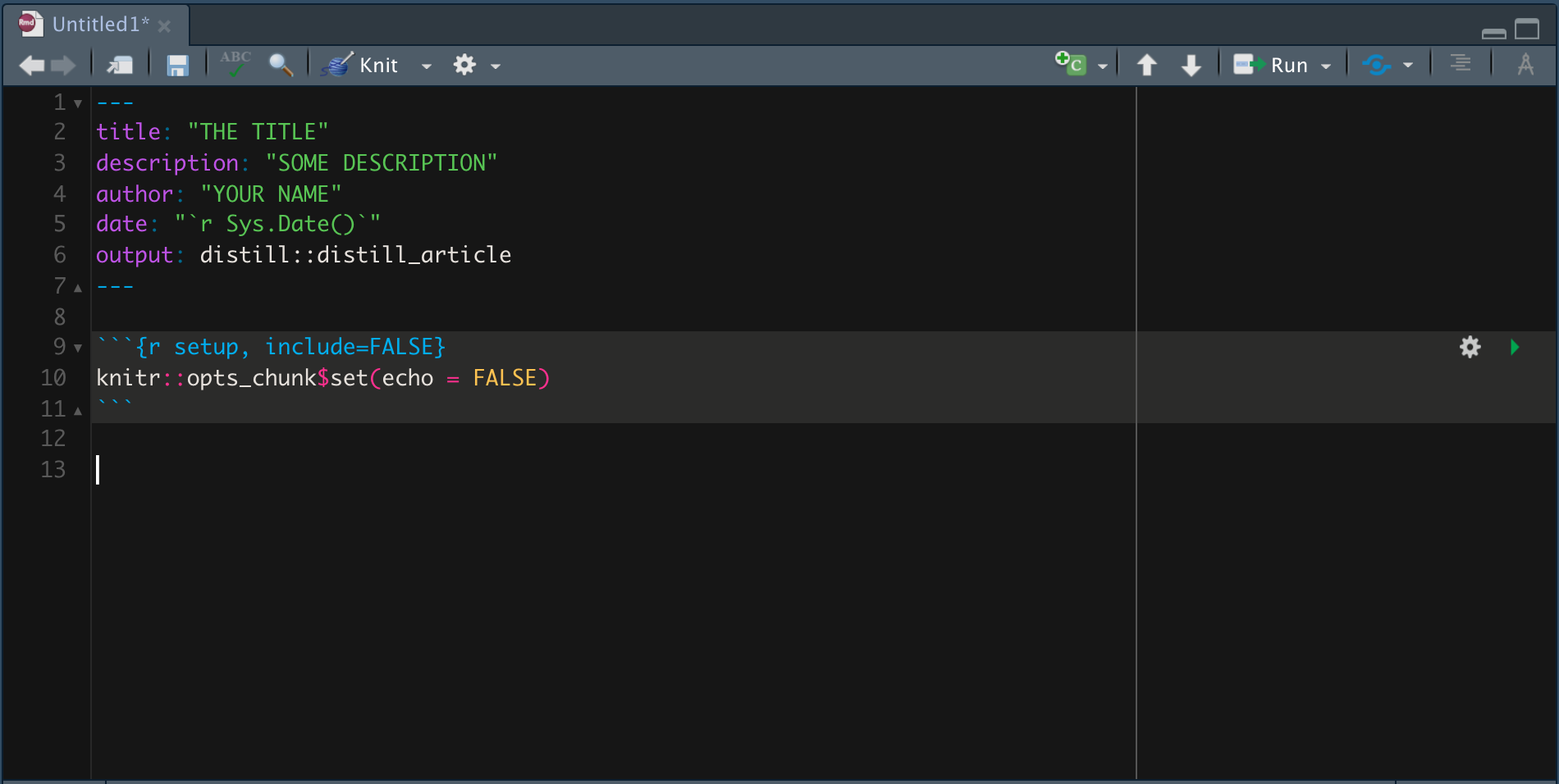This screenshot has width=1559, height=784.
Task: Minimize the source pane
Action: [1493, 33]
